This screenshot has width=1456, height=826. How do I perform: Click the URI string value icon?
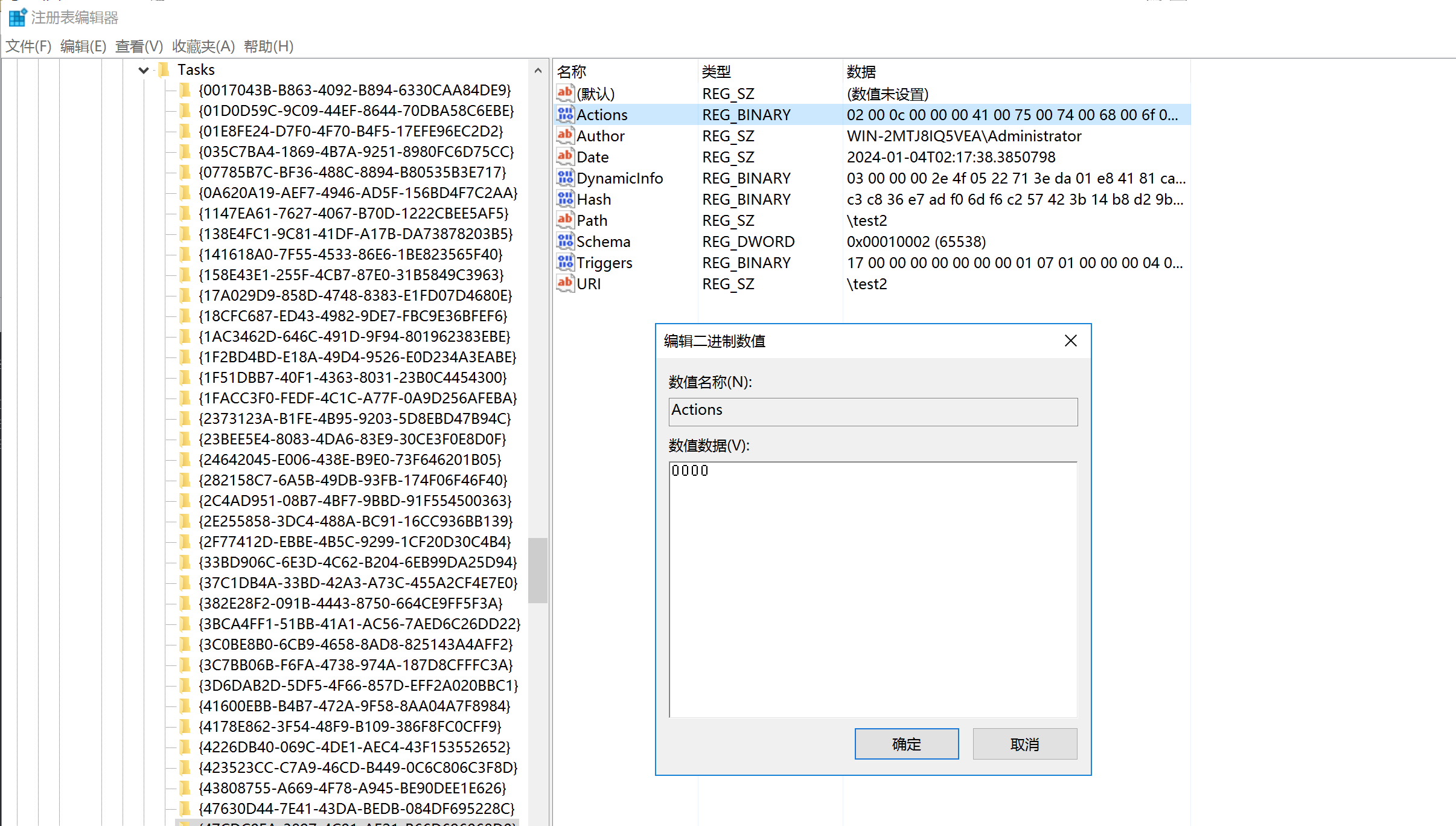click(565, 283)
